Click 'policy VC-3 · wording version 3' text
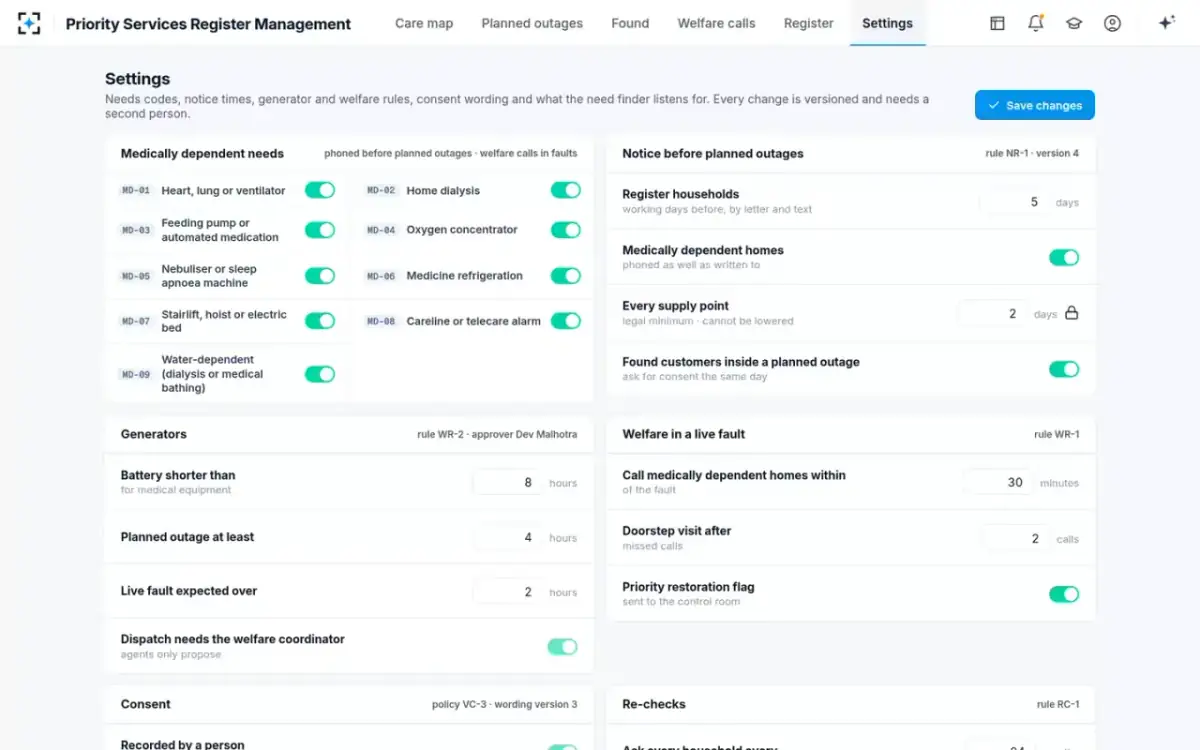 click(505, 704)
